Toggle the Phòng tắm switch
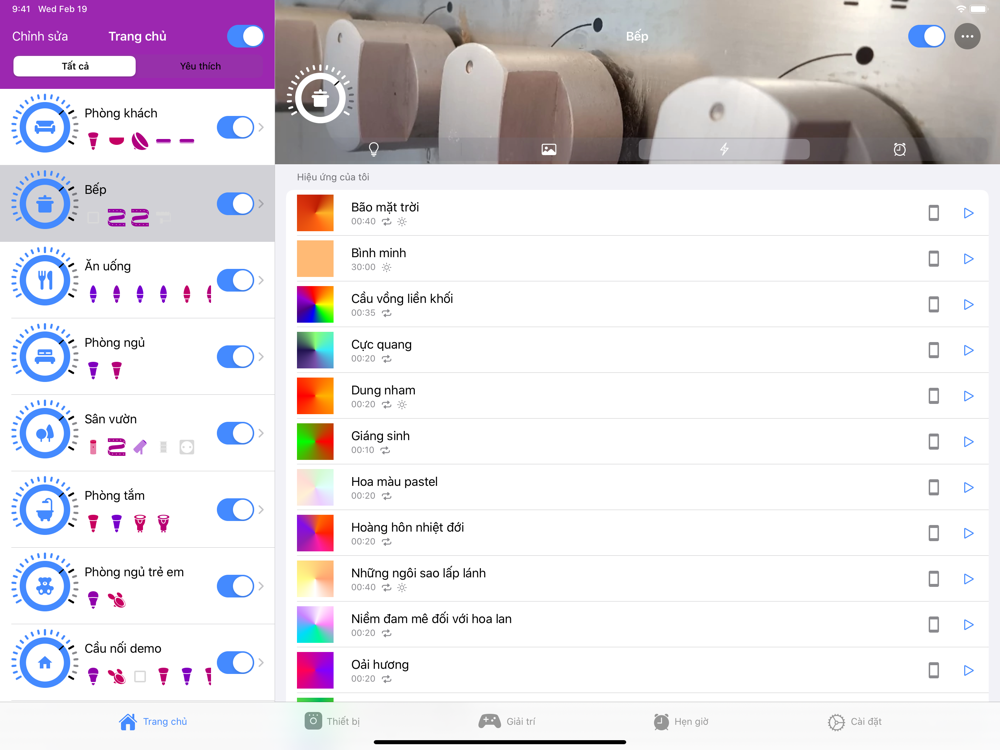Image resolution: width=1000 pixels, height=750 pixels. tap(235, 510)
